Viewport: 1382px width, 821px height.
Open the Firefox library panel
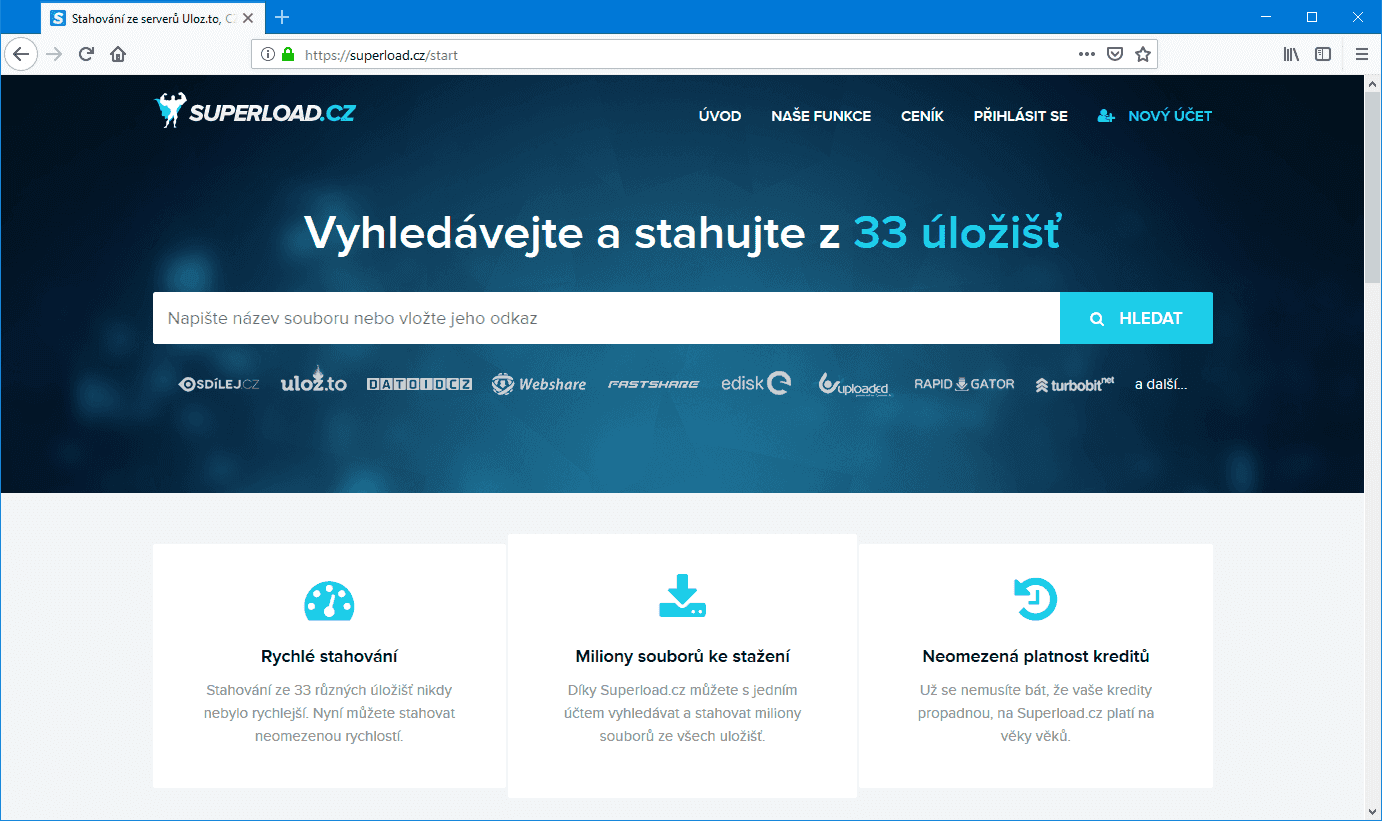click(1290, 54)
